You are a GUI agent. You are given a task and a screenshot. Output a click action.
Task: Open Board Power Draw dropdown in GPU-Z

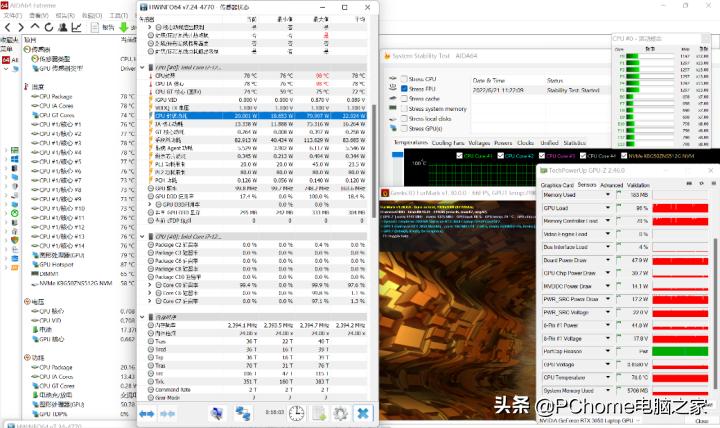click(608, 260)
